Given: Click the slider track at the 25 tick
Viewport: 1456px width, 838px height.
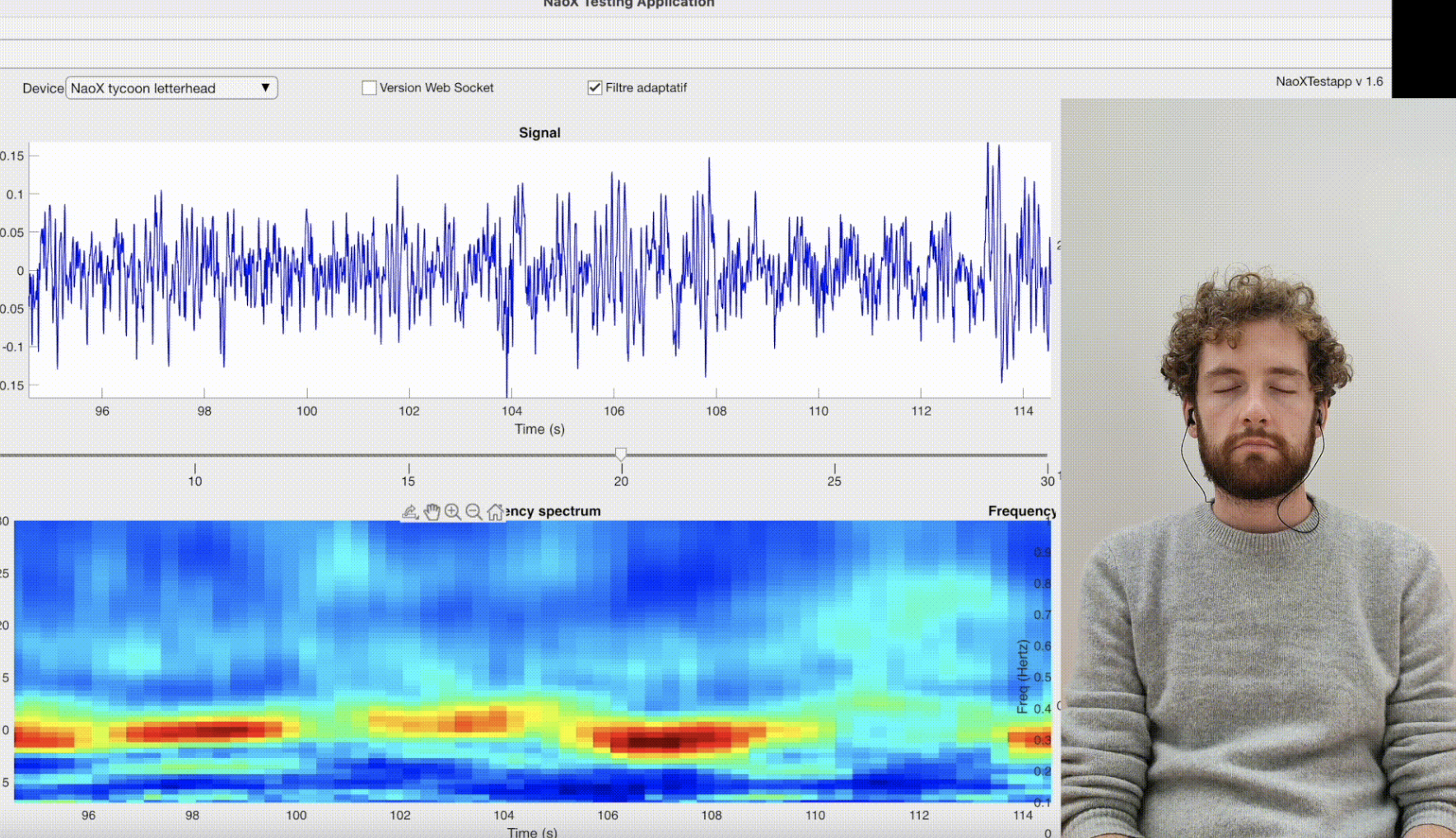Looking at the screenshot, I should [834, 455].
